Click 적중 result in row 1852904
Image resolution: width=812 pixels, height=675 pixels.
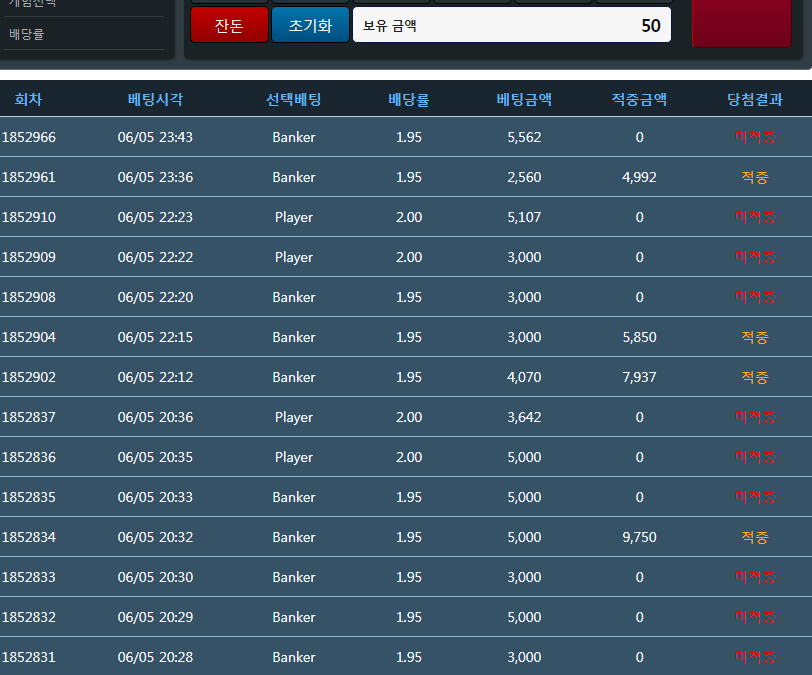[x=755, y=337]
